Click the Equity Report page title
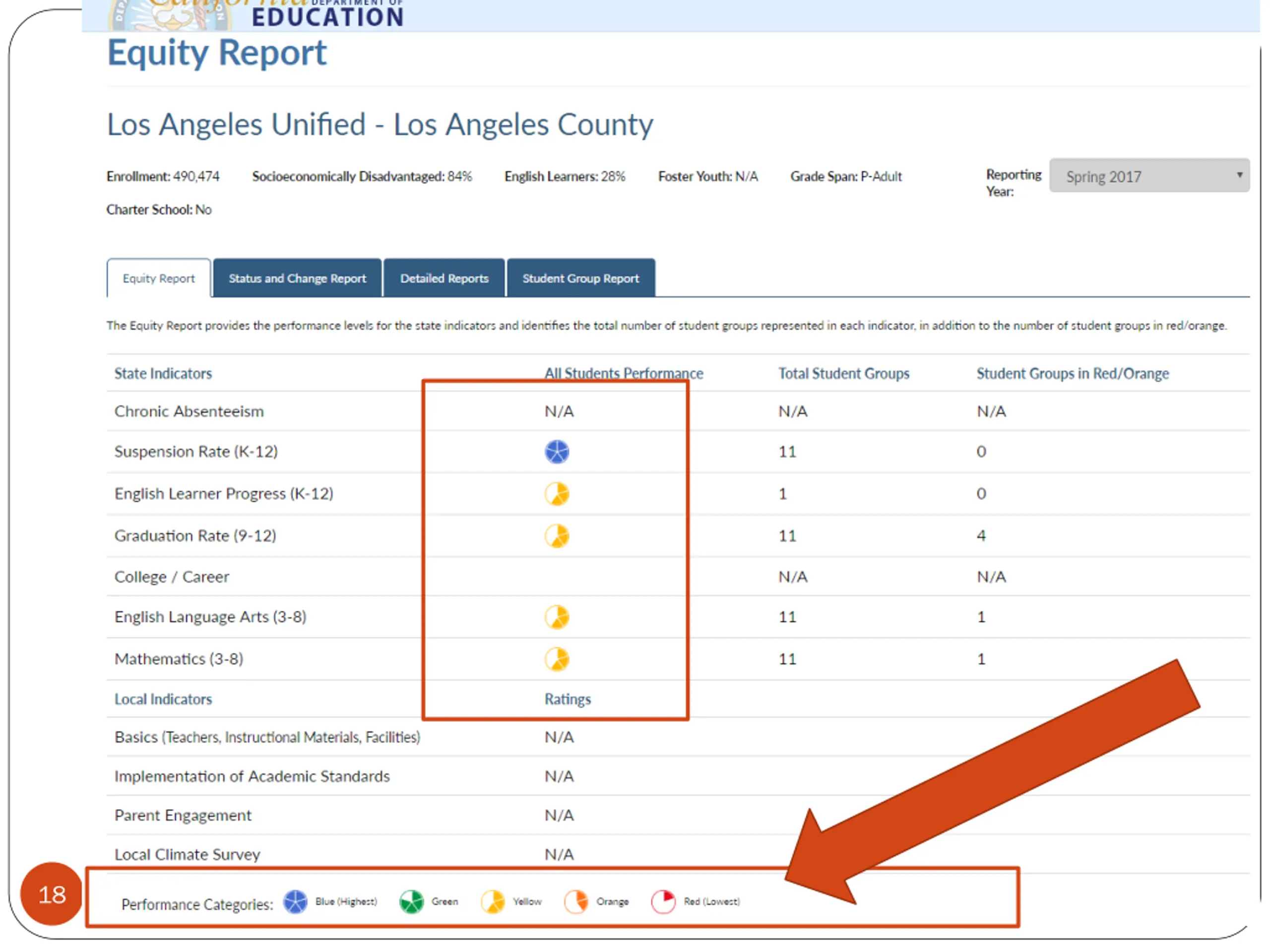The height and width of the screenshot is (952, 1270). click(217, 54)
